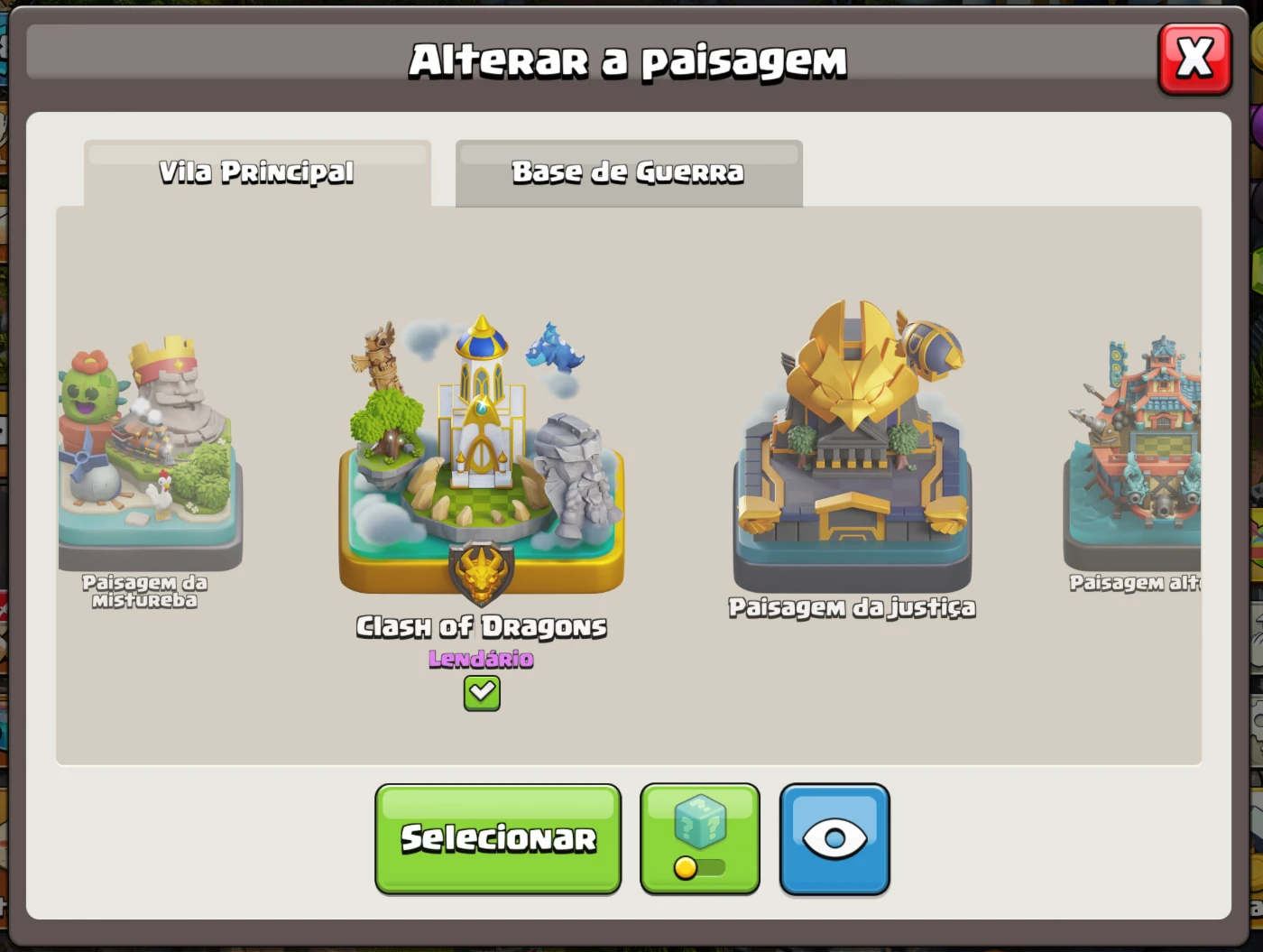The image size is (1263, 952).
Task: Click the golden dragon shield badge
Action: 482,574
